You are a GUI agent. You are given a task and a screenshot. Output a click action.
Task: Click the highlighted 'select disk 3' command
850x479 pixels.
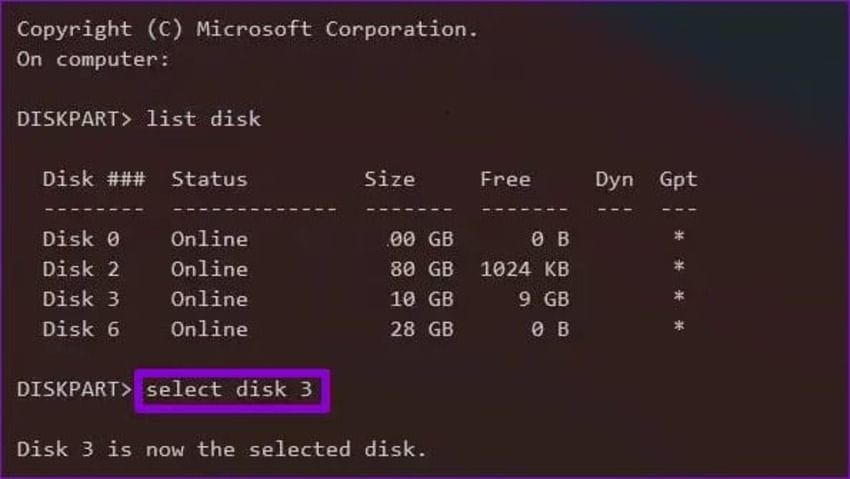tap(229, 389)
